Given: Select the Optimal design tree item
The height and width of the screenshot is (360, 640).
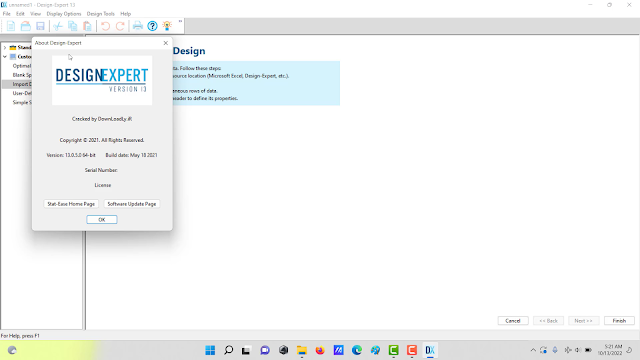Looking at the screenshot, I should coord(22,66).
